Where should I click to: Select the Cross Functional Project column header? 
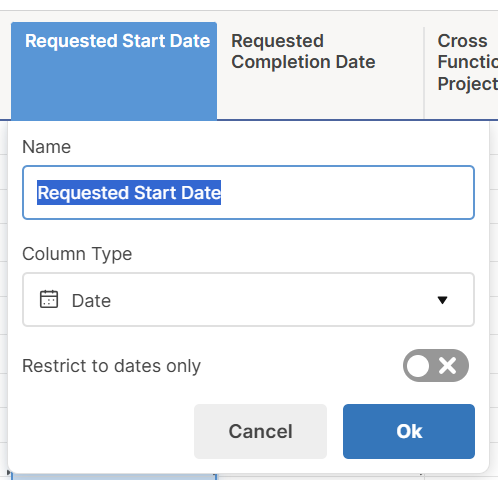[461, 71]
